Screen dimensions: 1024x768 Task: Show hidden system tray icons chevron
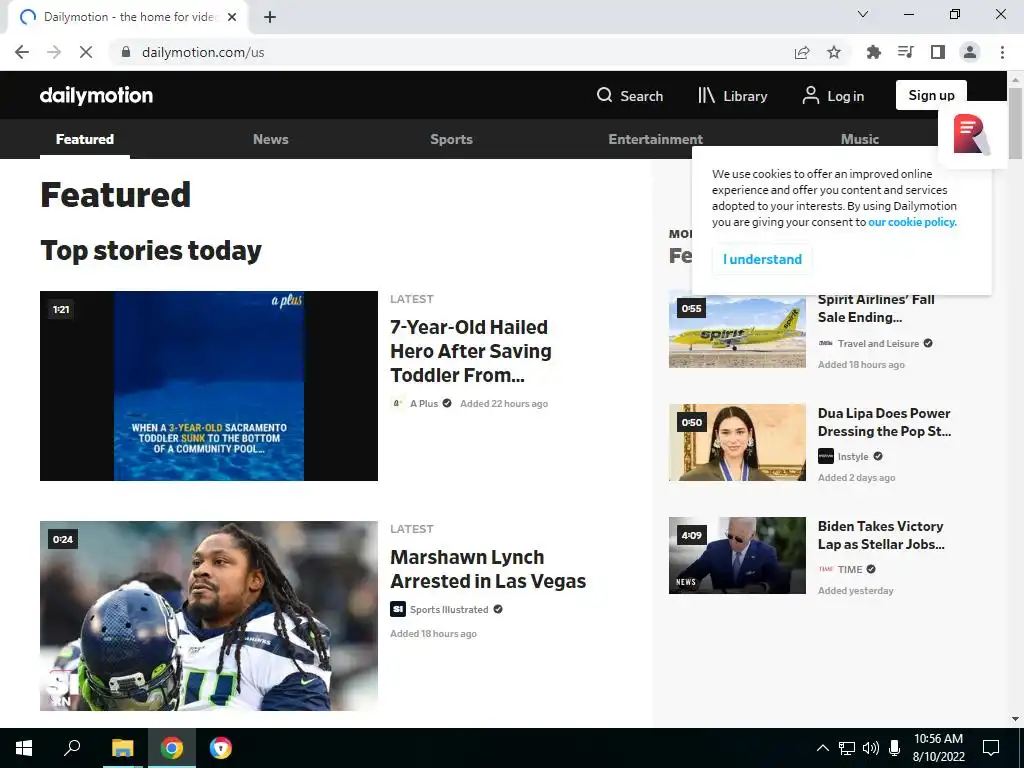pos(823,748)
